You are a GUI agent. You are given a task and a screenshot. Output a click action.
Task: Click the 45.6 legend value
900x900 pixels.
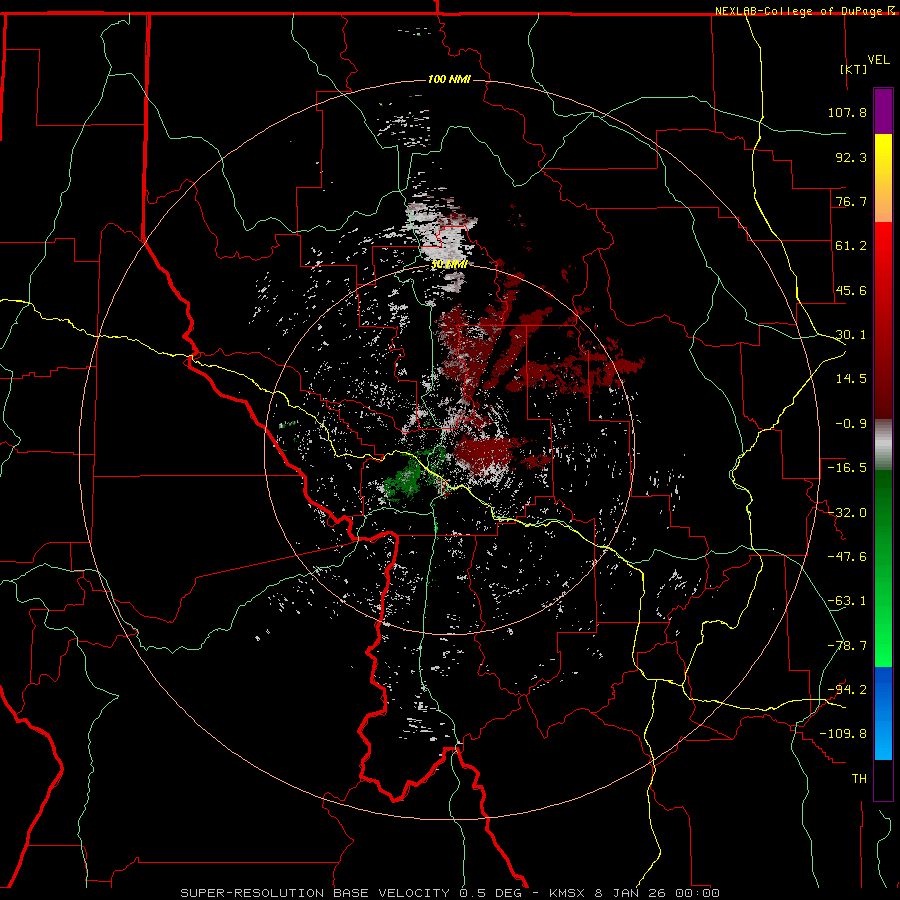pos(851,290)
